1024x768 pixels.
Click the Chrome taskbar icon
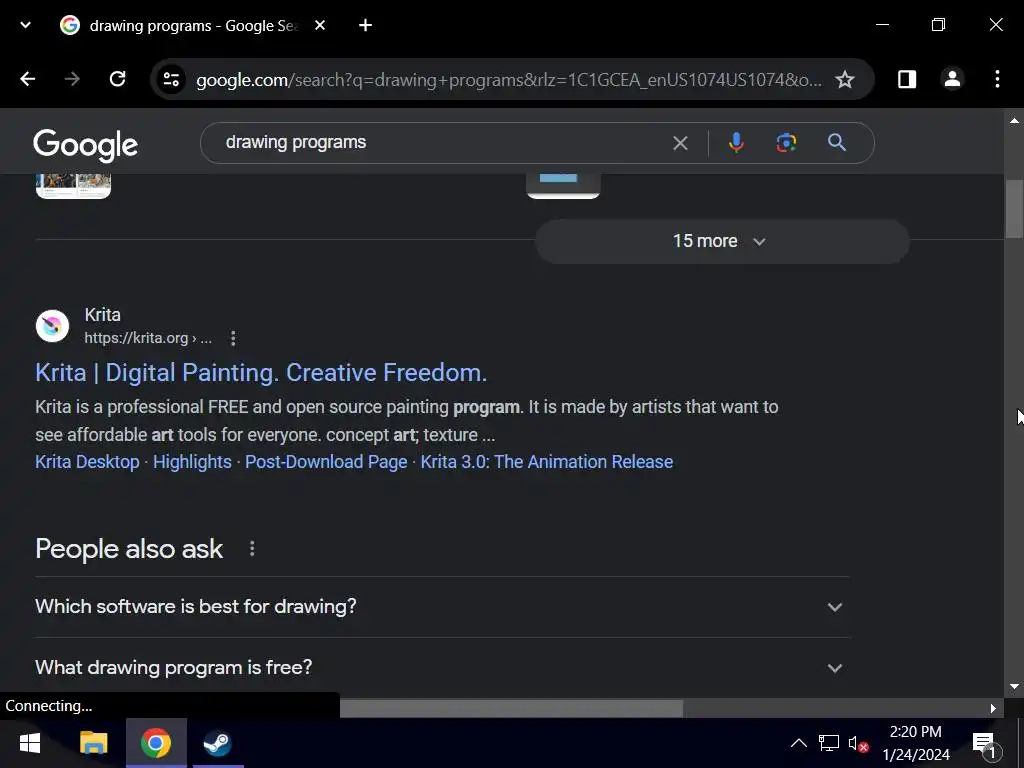tap(156, 743)
